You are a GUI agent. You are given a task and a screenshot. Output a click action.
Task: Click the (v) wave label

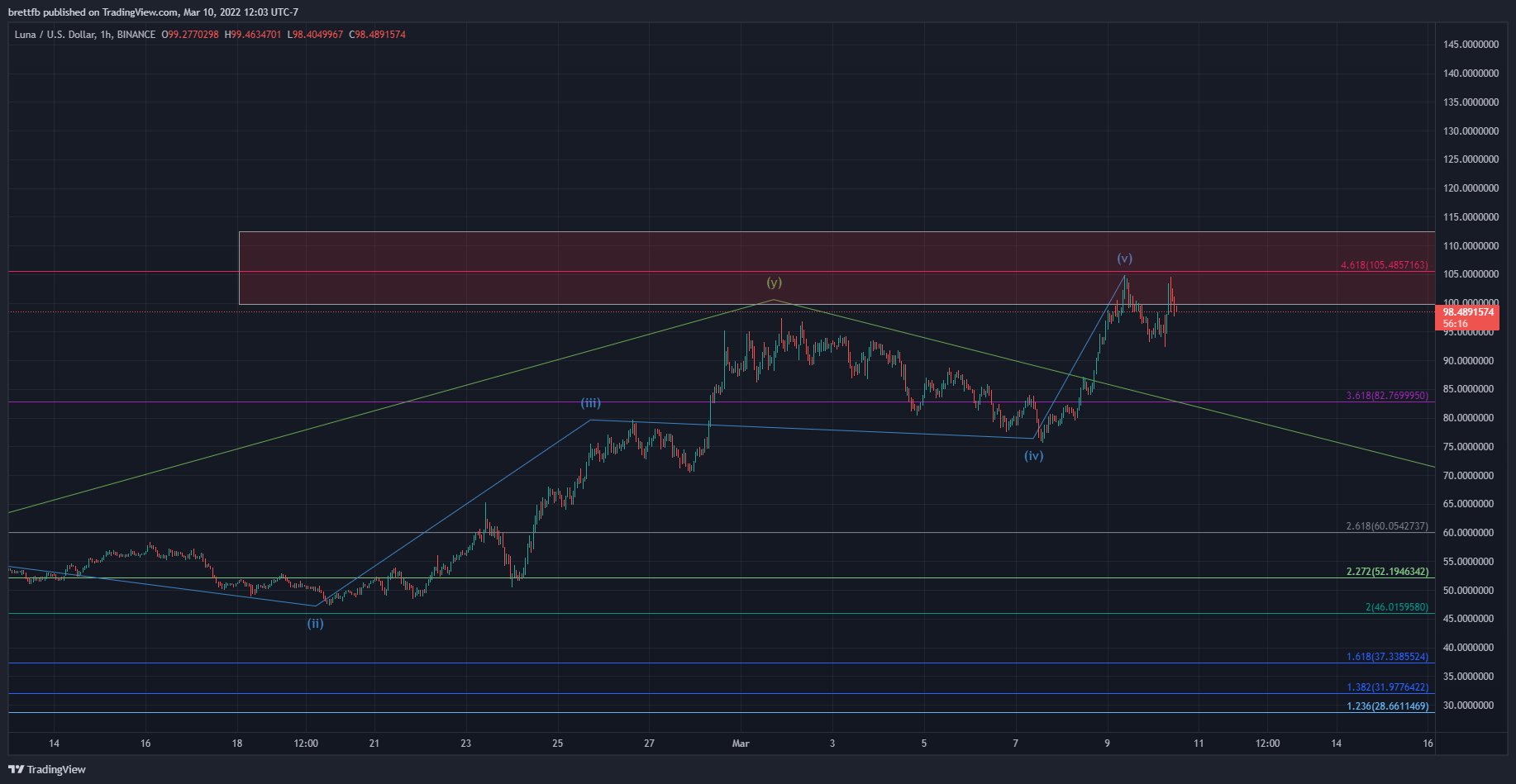[x=1125, y=259]
